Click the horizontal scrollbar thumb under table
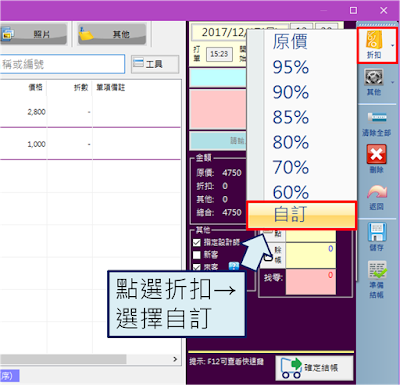Image resolution: width=400 pixels, height=385 pixels. (63, 359)
